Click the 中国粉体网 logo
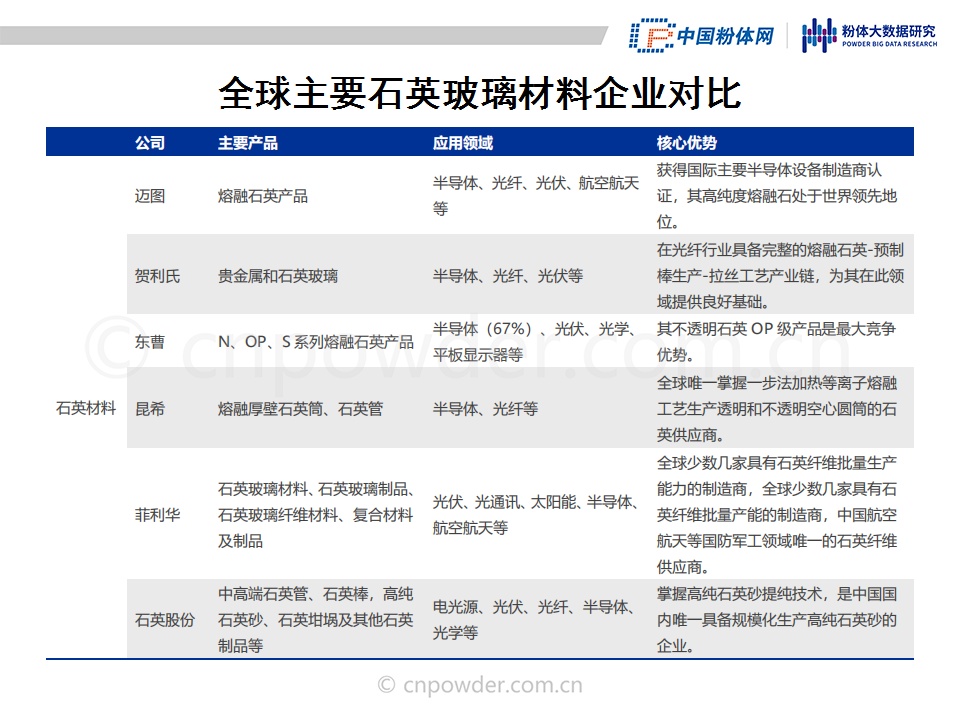960x720 pixels. 702,36
